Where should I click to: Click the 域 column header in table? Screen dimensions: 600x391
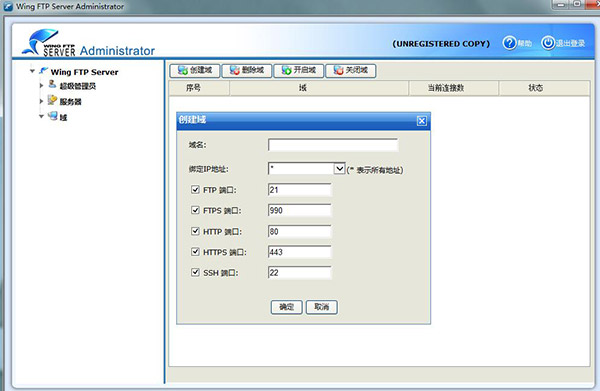pos(319,88)
